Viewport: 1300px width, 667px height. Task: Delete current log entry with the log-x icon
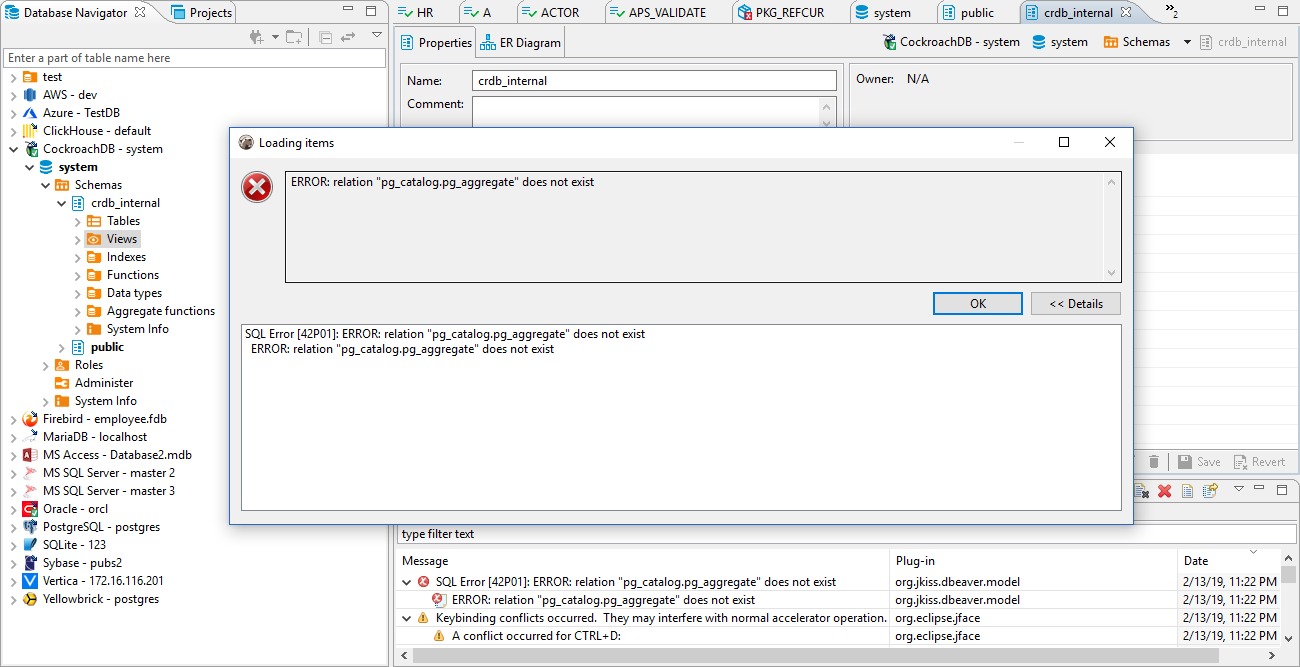tap(1141, 489)
